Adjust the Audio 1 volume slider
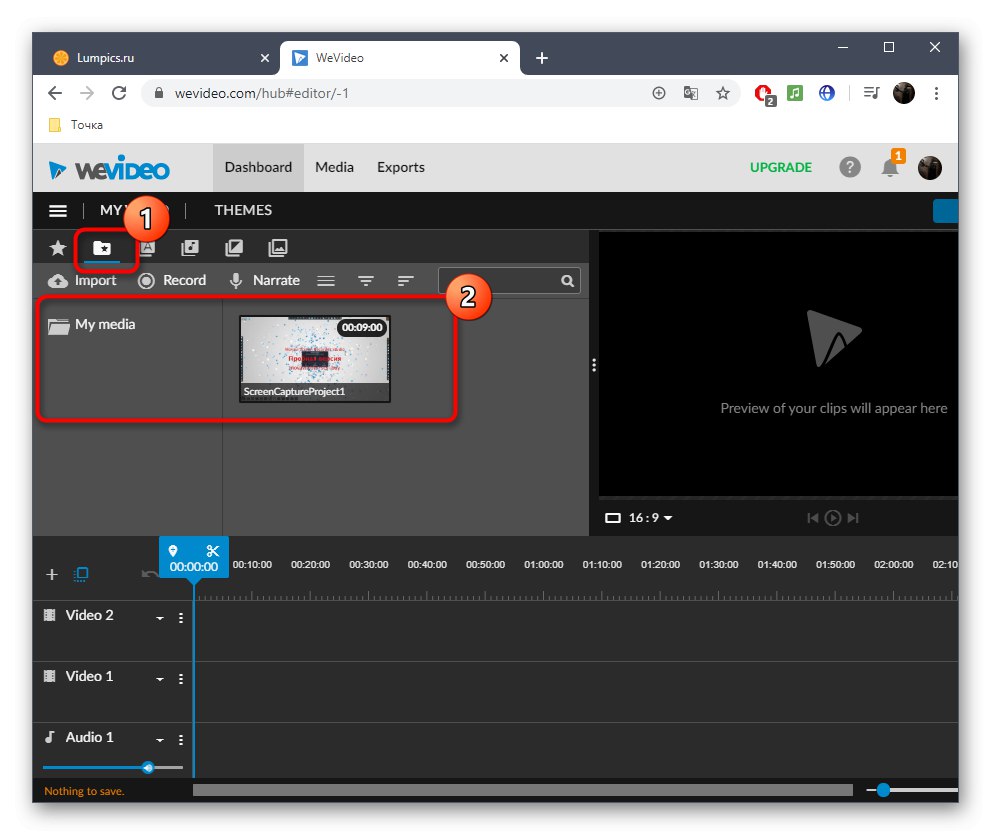The height and width of the screenshot is (835, 991). pyautogui.click(x=148, y=767)
